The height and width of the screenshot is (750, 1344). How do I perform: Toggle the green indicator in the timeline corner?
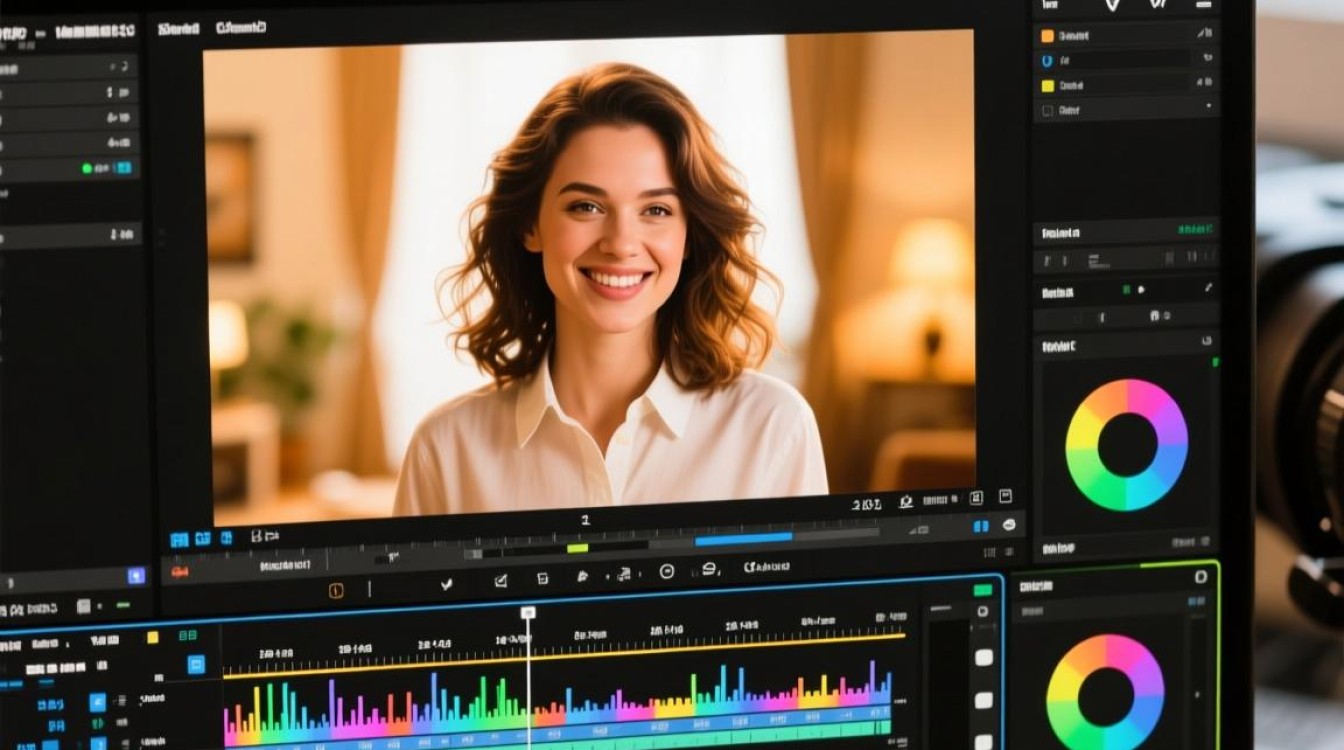pos(983,590)
